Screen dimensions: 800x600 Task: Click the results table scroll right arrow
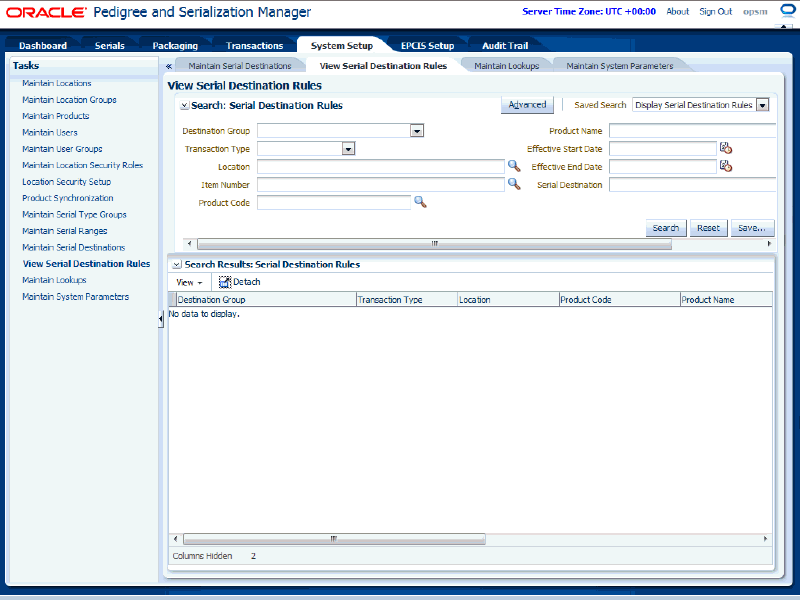(x=765, y=539)
